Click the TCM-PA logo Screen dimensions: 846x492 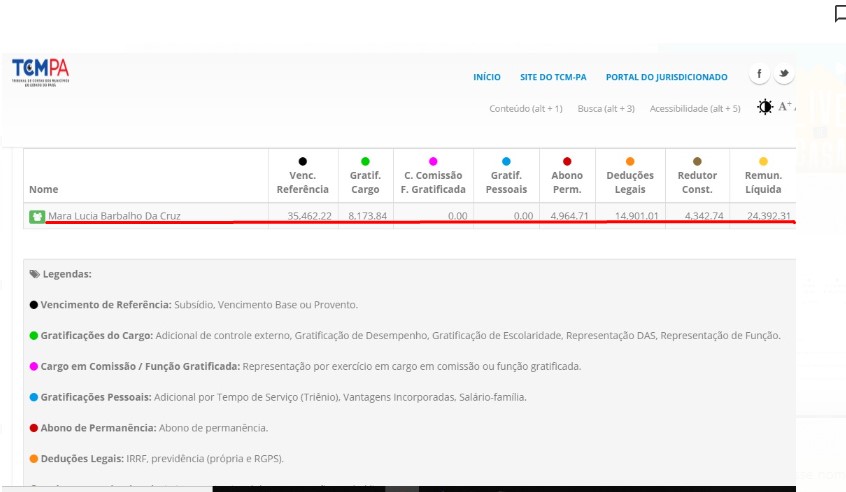pyautogui.click(x=40, y=72)
